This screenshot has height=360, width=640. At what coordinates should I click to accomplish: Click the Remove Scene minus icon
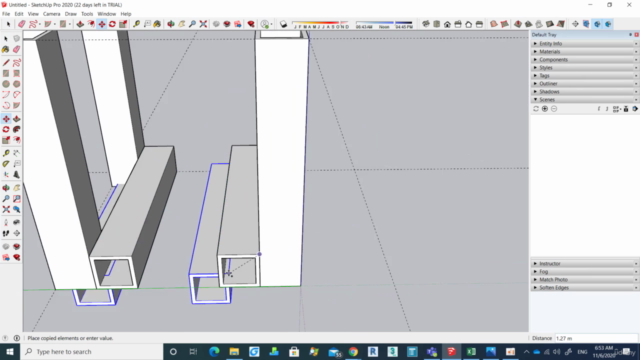tap(554, 109)
